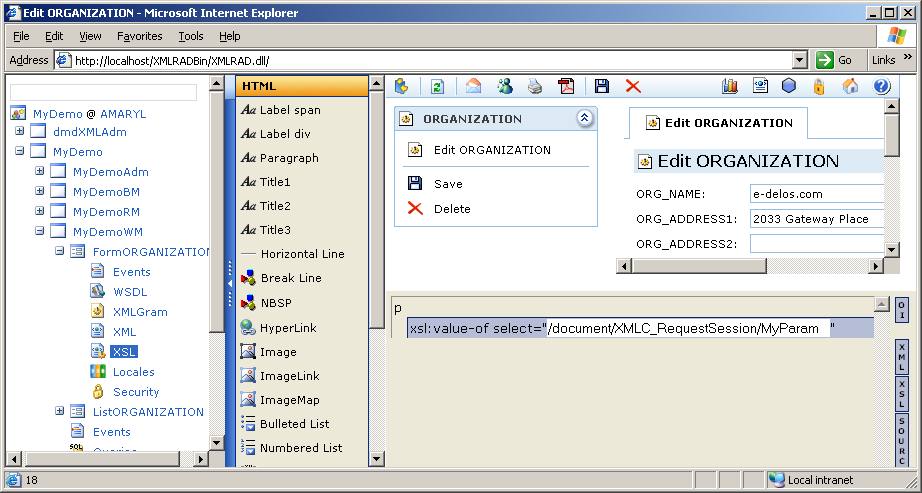
Task: Click the PDF export icon
Action: [566, 86]
